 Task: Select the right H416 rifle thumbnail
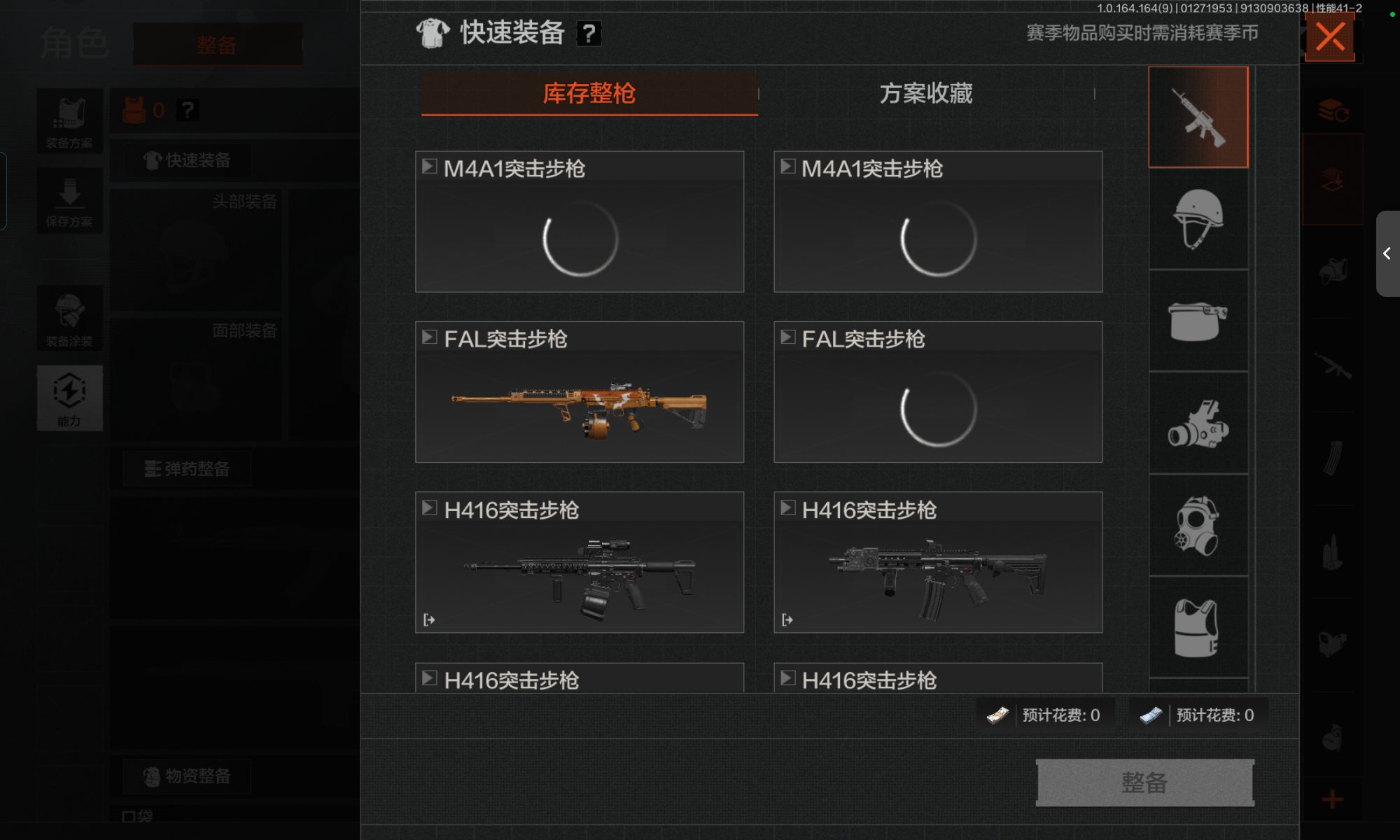[938, 580]
